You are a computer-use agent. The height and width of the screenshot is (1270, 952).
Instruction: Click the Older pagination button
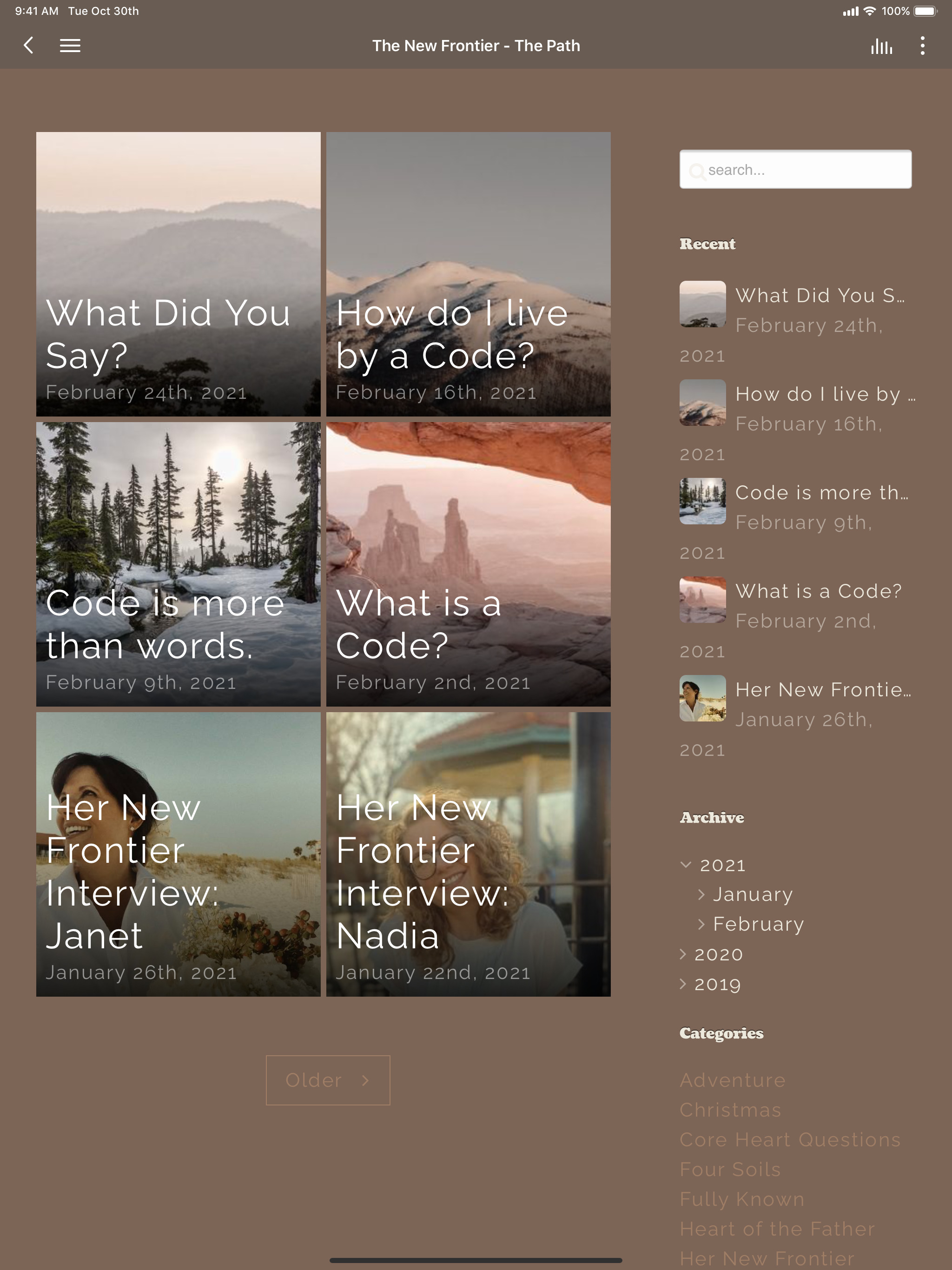[x=328, y=1080]
